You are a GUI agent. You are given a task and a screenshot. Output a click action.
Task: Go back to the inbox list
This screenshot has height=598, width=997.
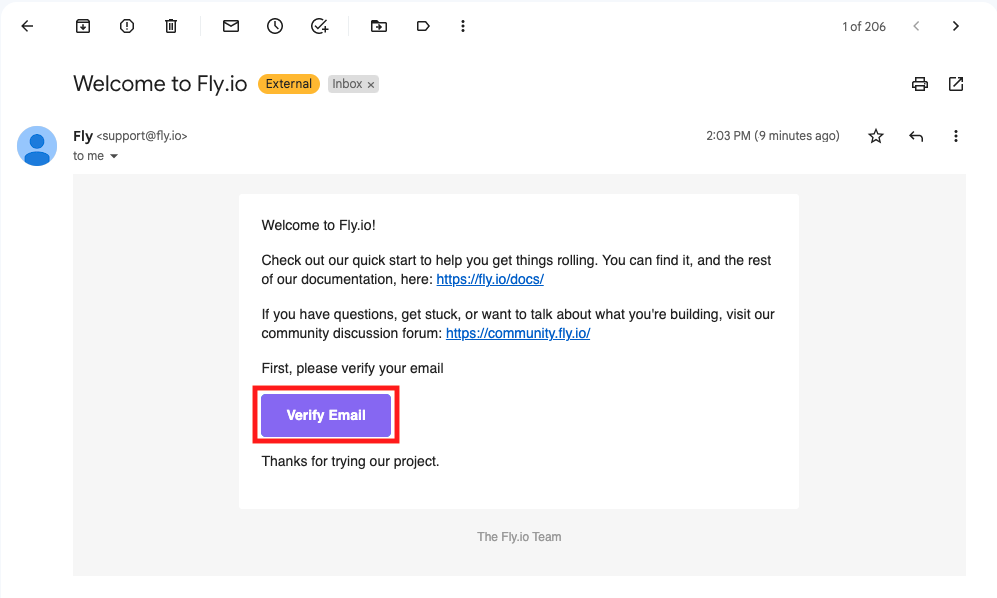[x=27, y=27]
